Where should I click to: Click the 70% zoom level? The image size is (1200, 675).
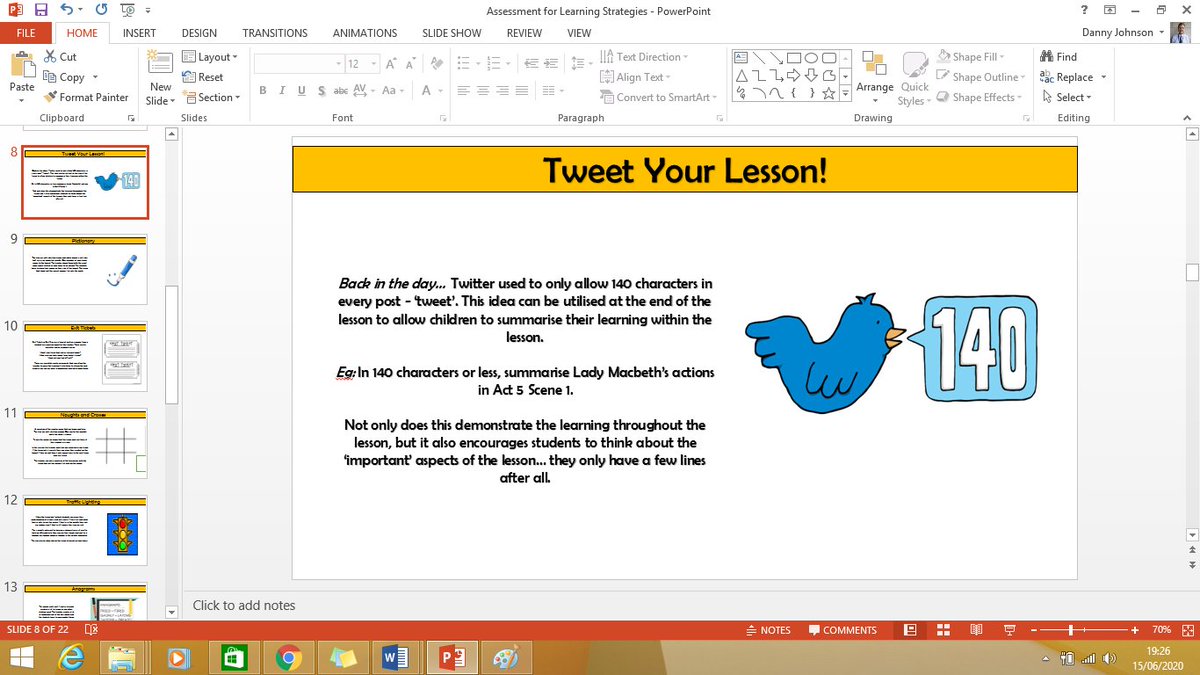[x=1161, y=630]
